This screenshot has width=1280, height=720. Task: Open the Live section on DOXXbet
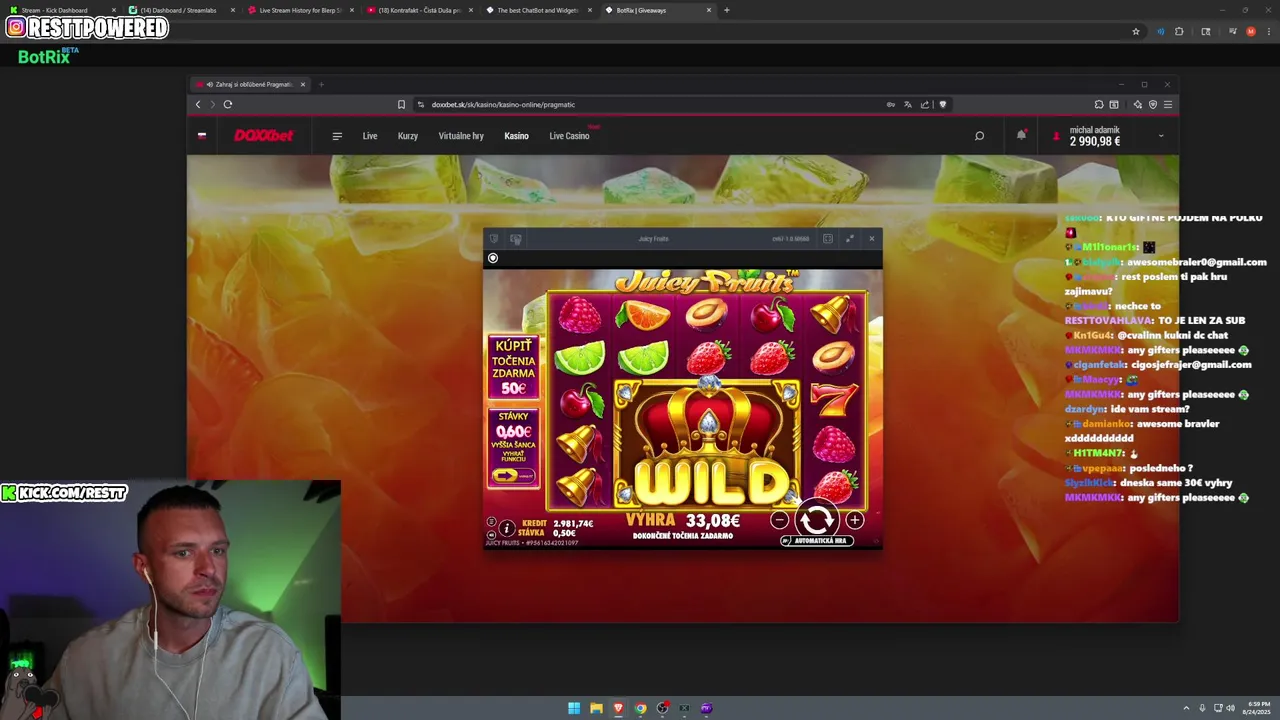click(x=370, y=136)
